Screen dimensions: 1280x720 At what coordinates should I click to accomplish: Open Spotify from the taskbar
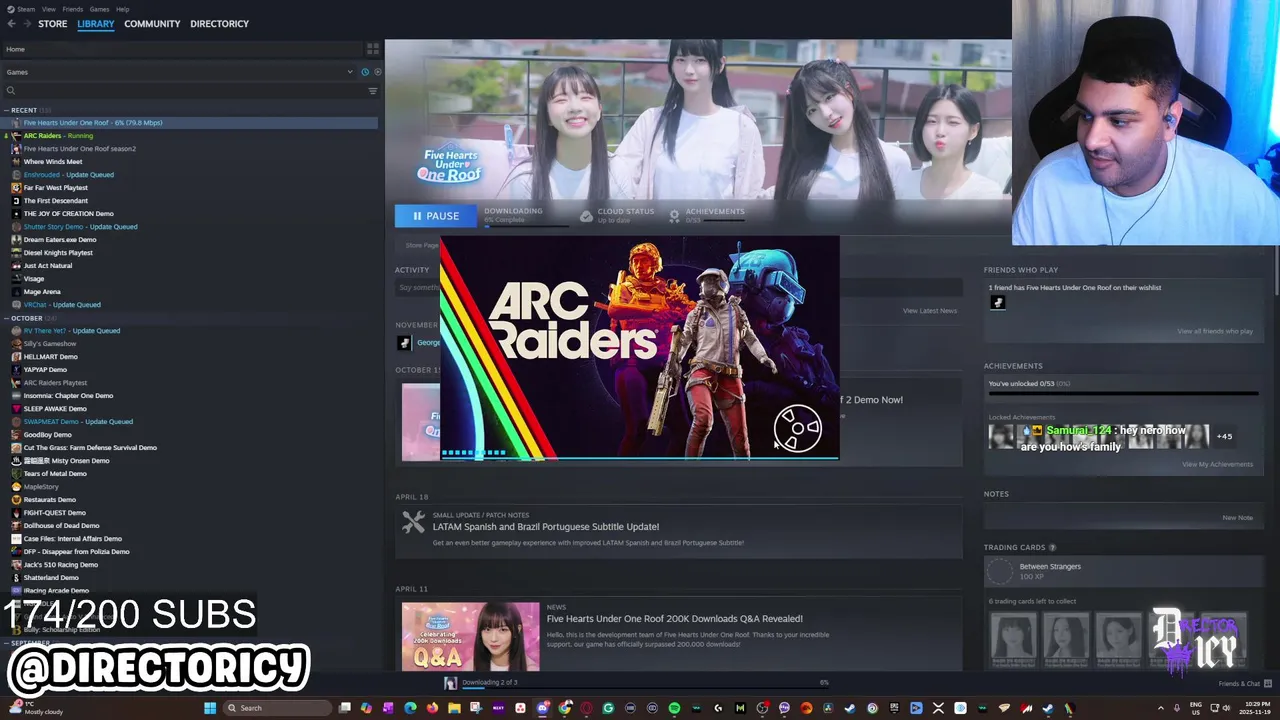[674, 708]
